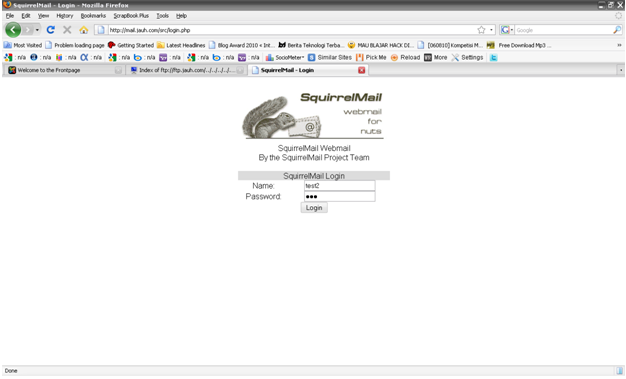Click the first Google PageRank n/a icon
The height and width of the screenshot is (379, 626).
[8, 58]
